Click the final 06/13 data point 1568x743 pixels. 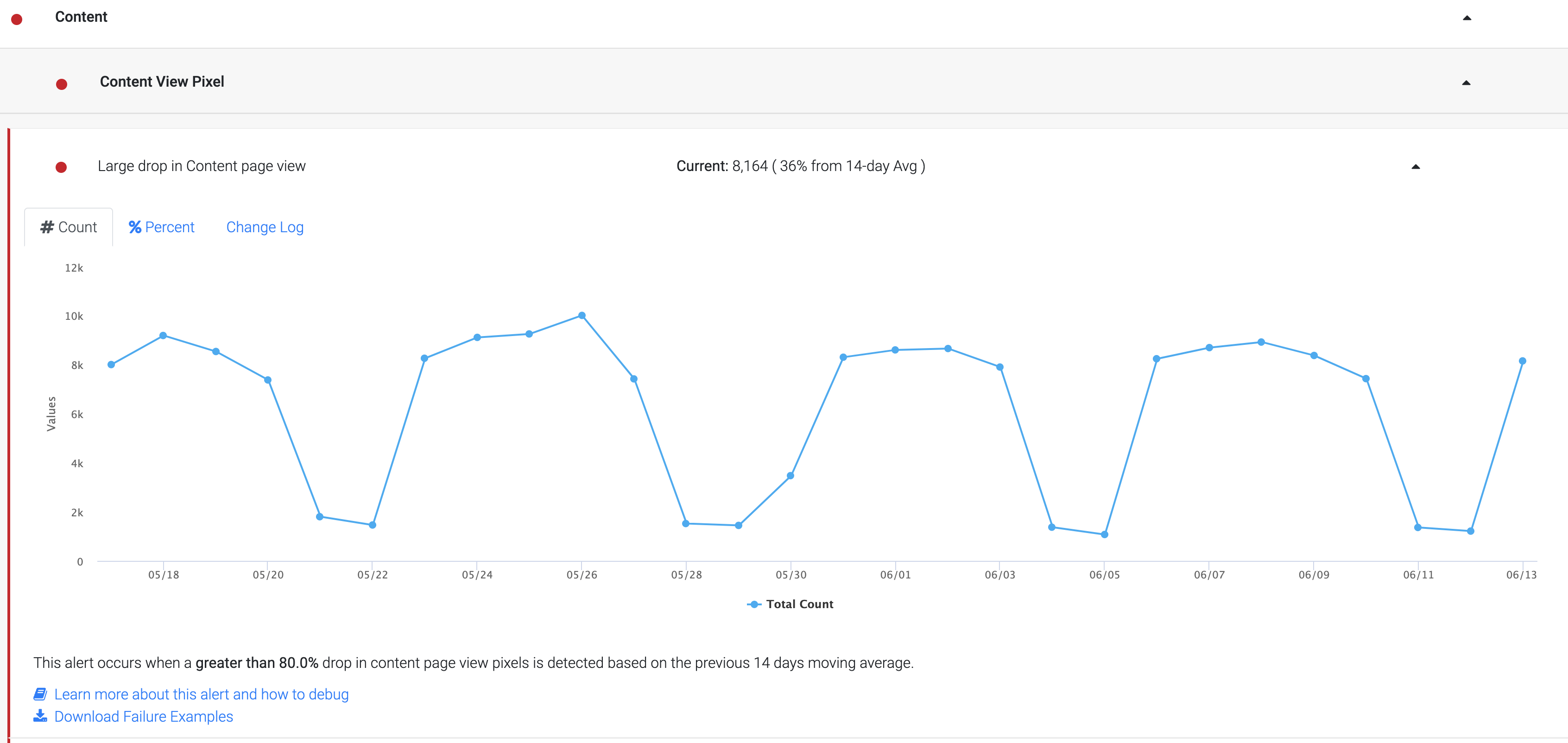[x=1522, y=361]
